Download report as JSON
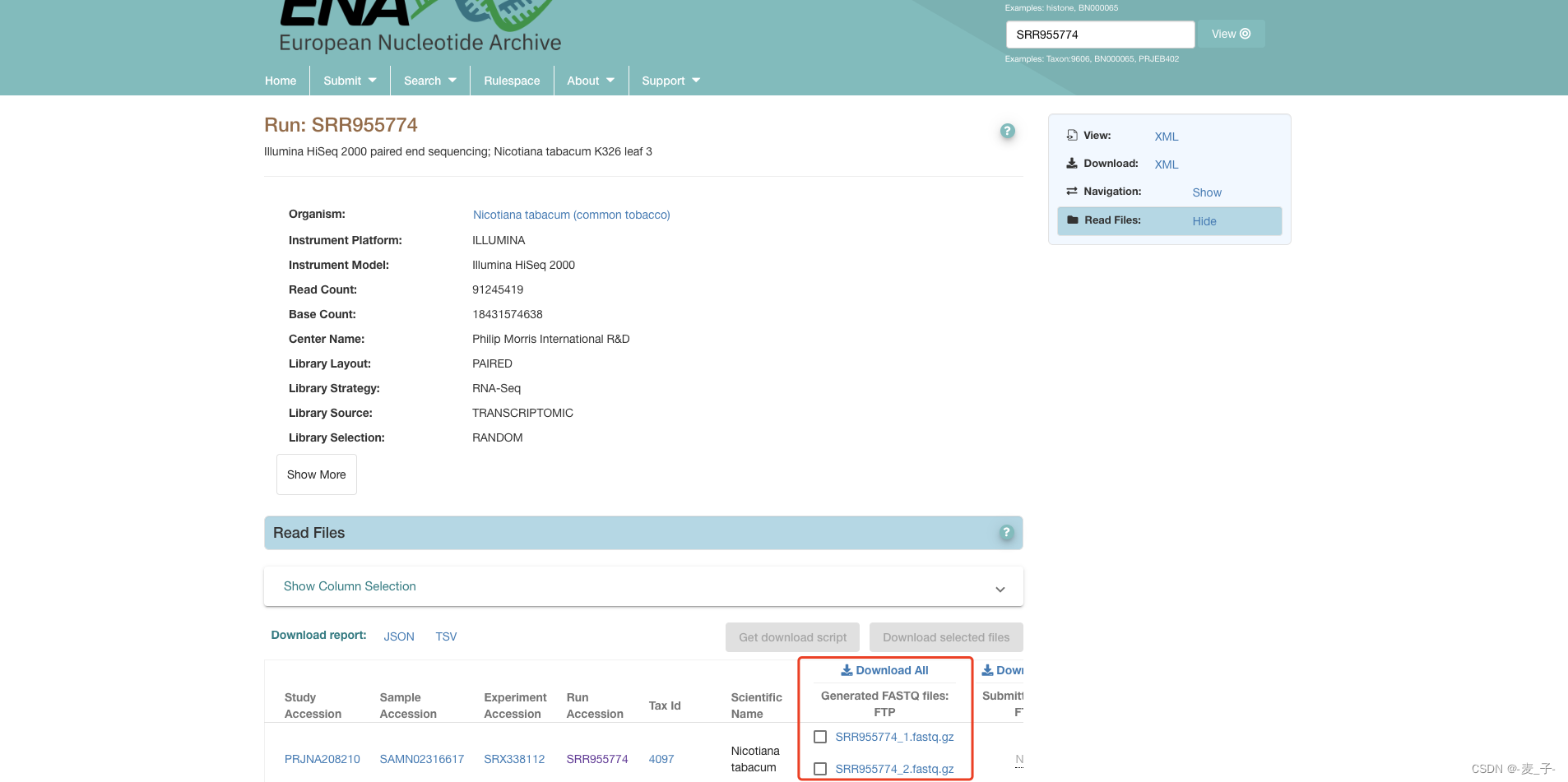This screenshot has width=1568, height=782. [399, 636]
